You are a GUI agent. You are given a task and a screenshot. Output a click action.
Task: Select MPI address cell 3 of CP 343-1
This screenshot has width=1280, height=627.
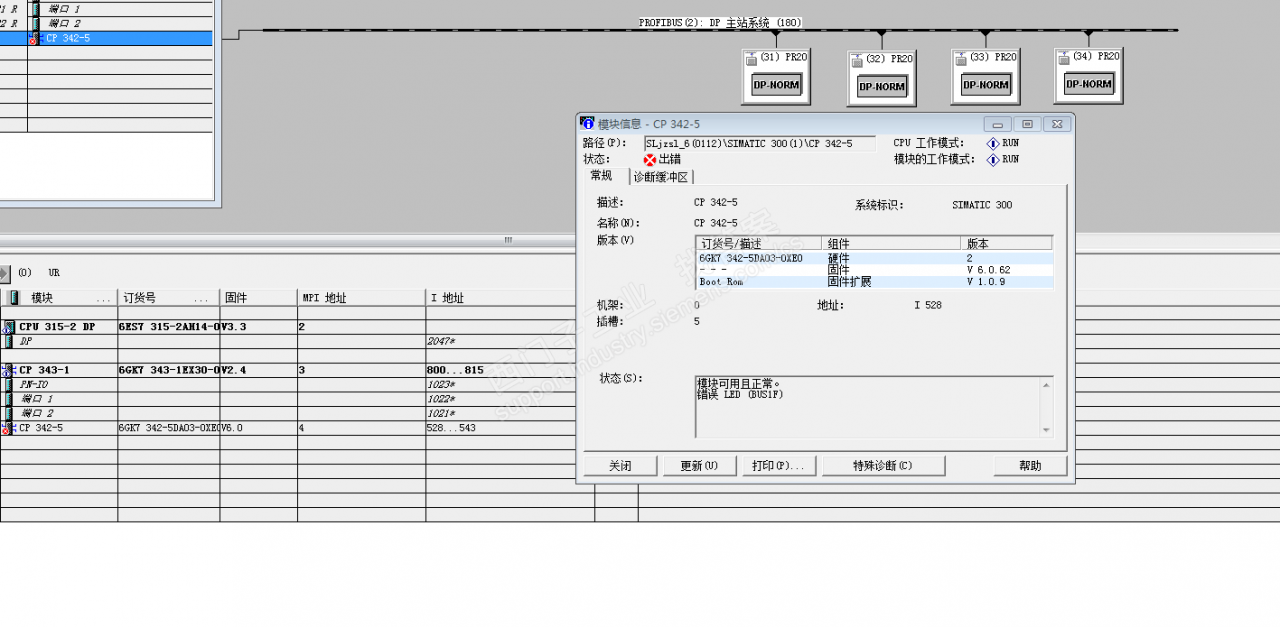[361, 370]
